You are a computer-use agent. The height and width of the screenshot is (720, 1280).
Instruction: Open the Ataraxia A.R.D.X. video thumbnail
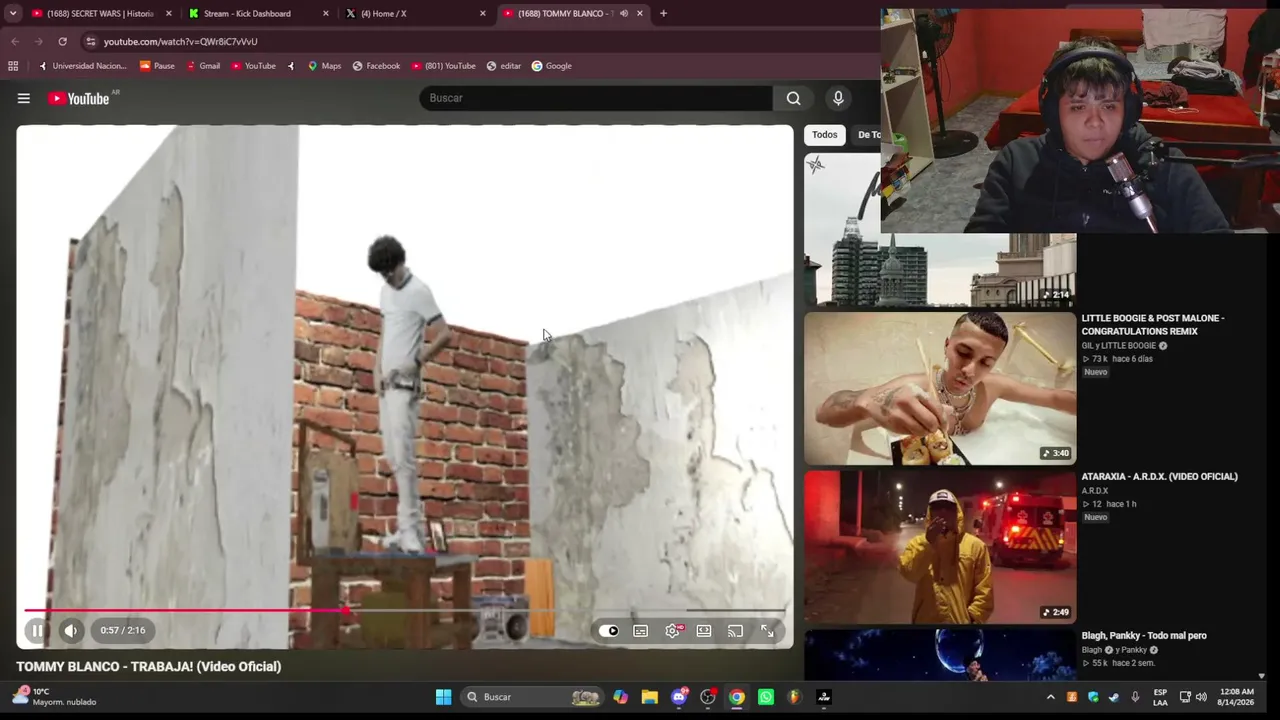coord(940,547)
